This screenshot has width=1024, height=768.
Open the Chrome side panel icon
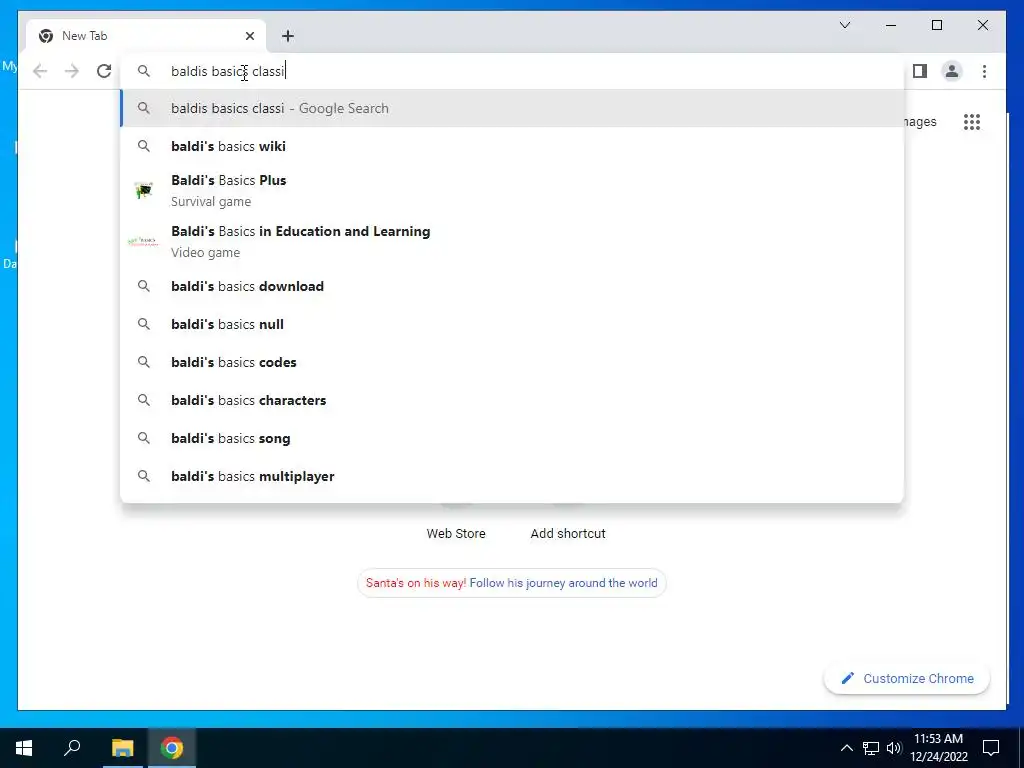(920, 71)
